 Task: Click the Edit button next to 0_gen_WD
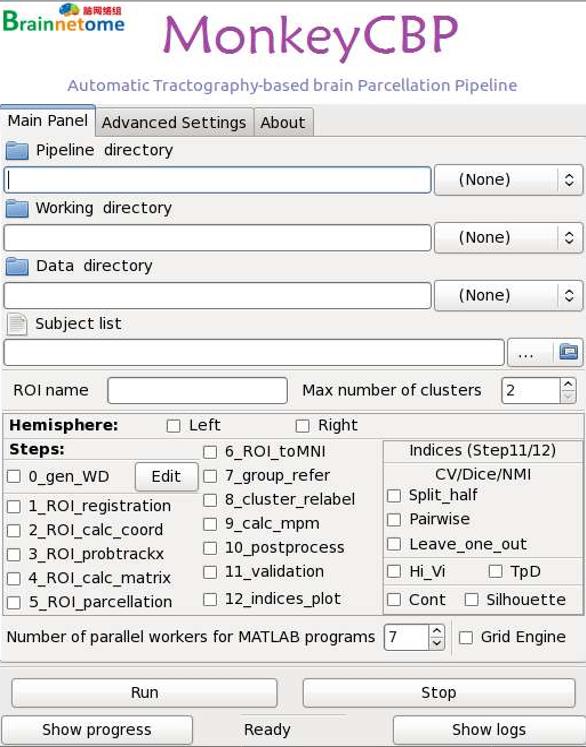[166, 476]
